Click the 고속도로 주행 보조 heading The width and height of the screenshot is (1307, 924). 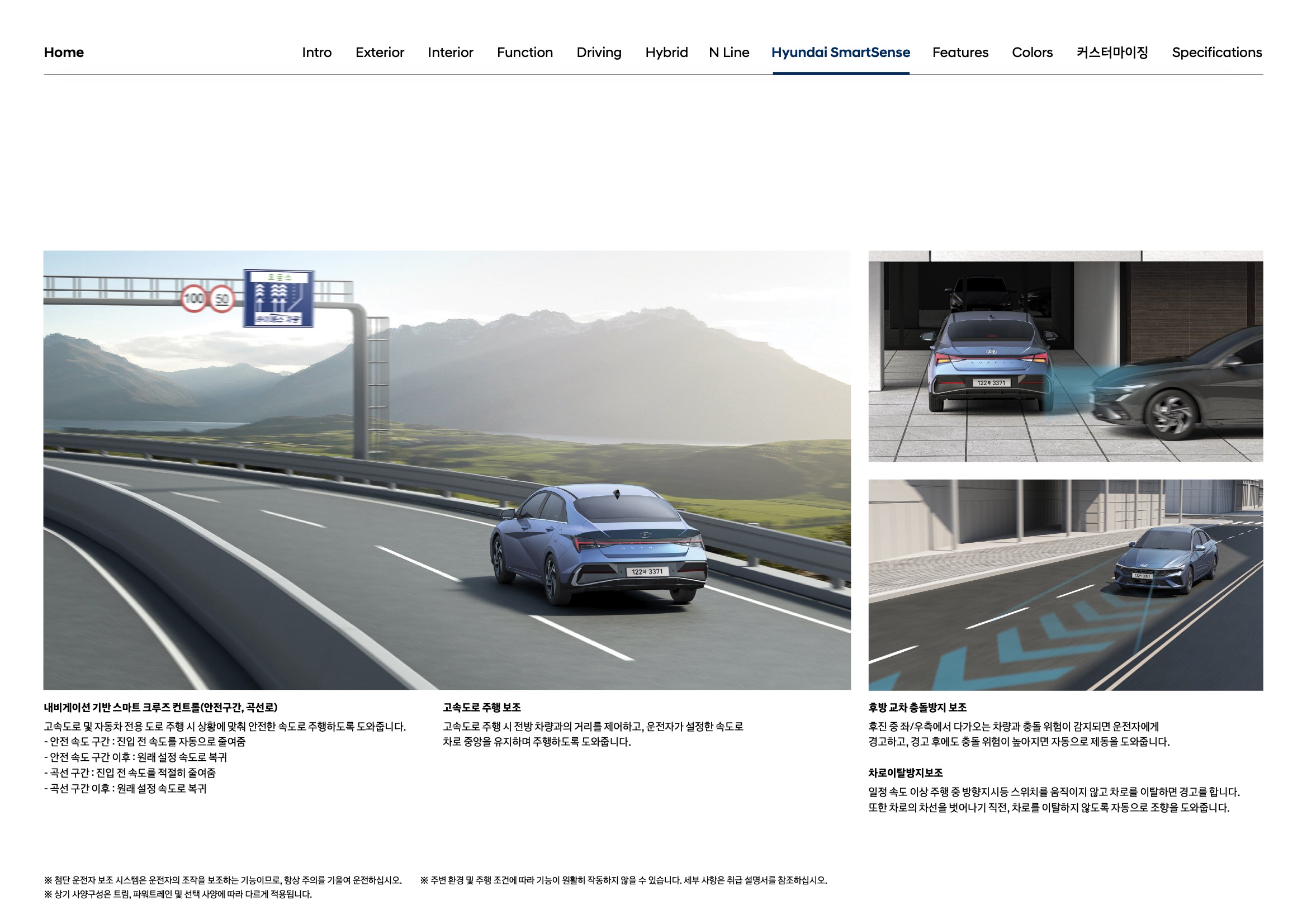coord(481,707)
